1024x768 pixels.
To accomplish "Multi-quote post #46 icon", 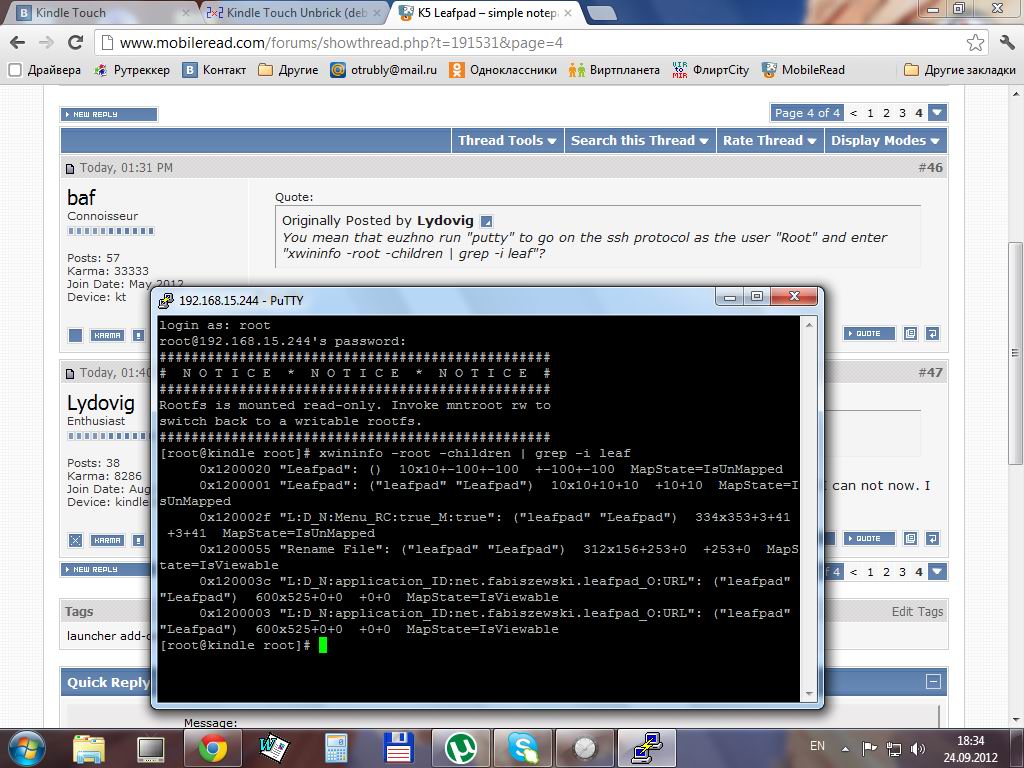I will (910, 334).
